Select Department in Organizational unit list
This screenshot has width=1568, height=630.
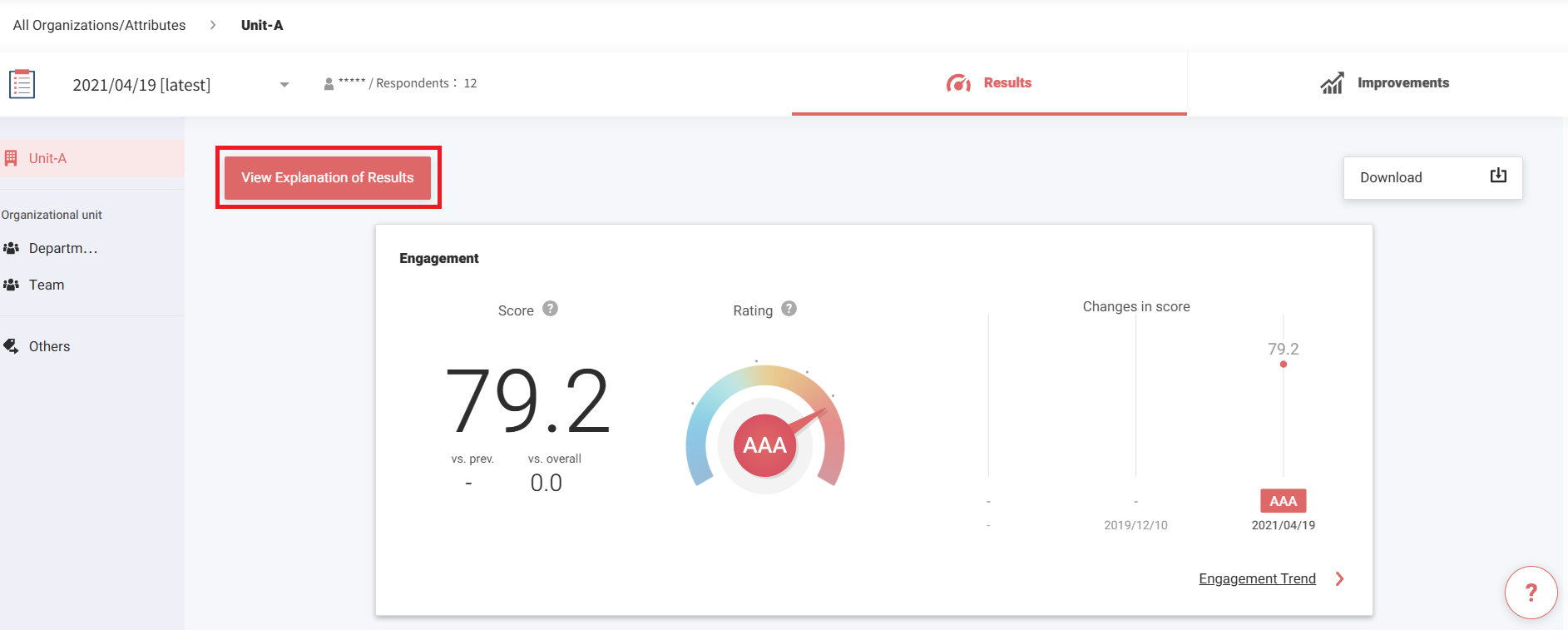click(63, 248)
